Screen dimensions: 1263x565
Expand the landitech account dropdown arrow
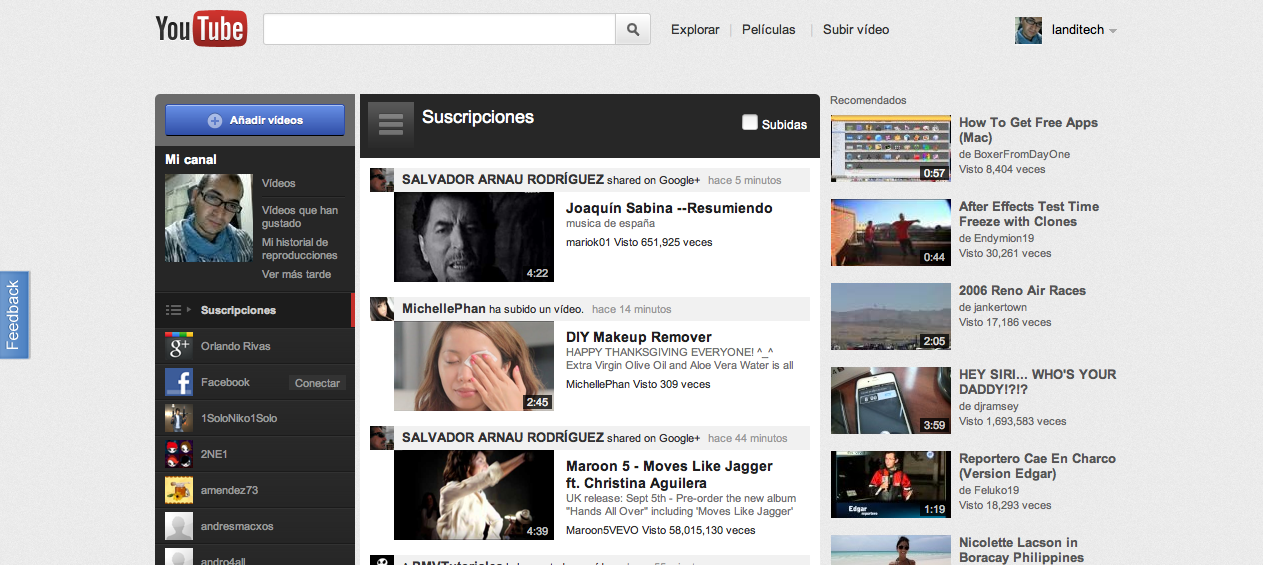pyautogui.click(x=1113, y=31)
